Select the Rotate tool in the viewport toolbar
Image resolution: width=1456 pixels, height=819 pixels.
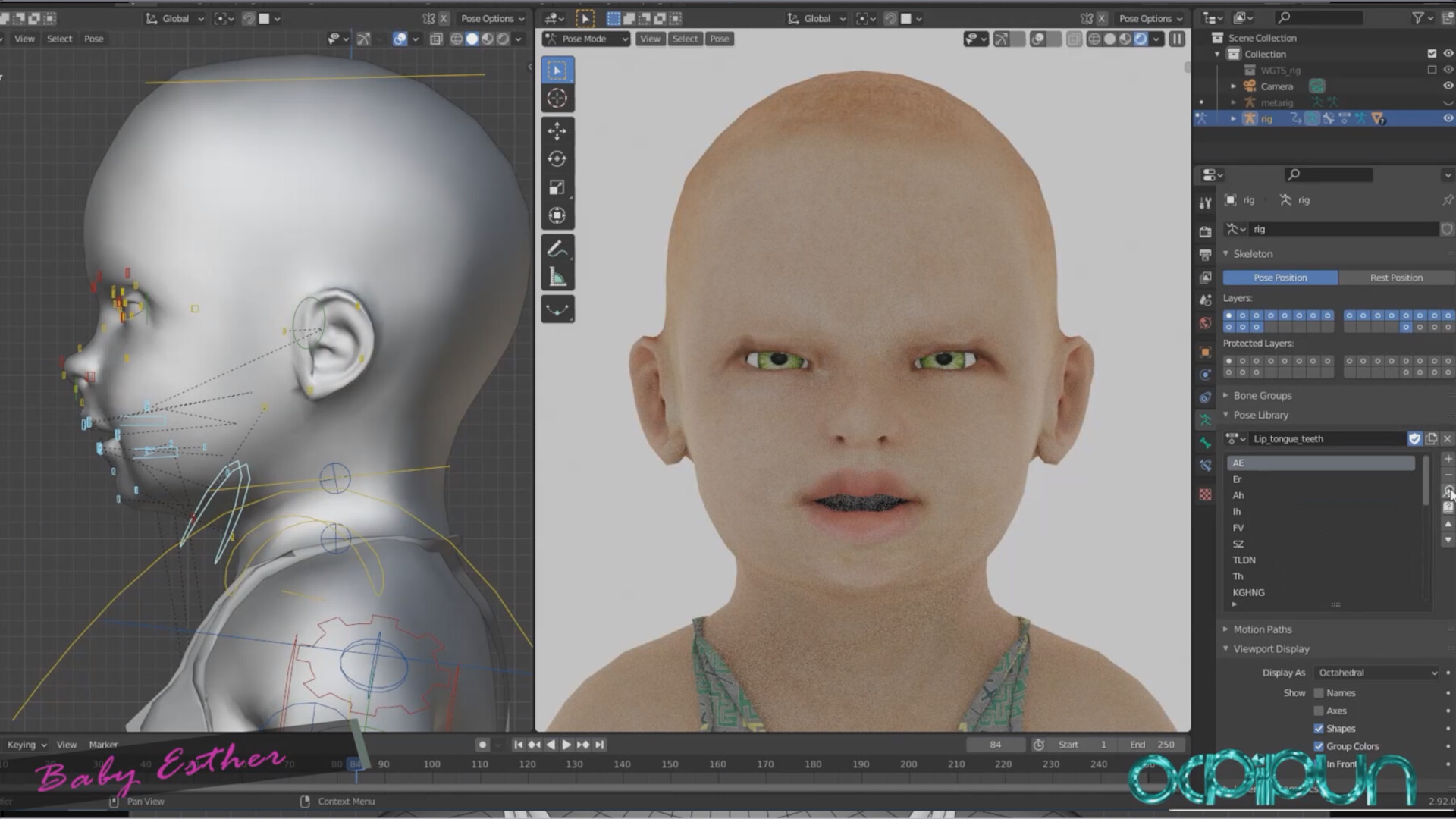(x=557, y=158)
